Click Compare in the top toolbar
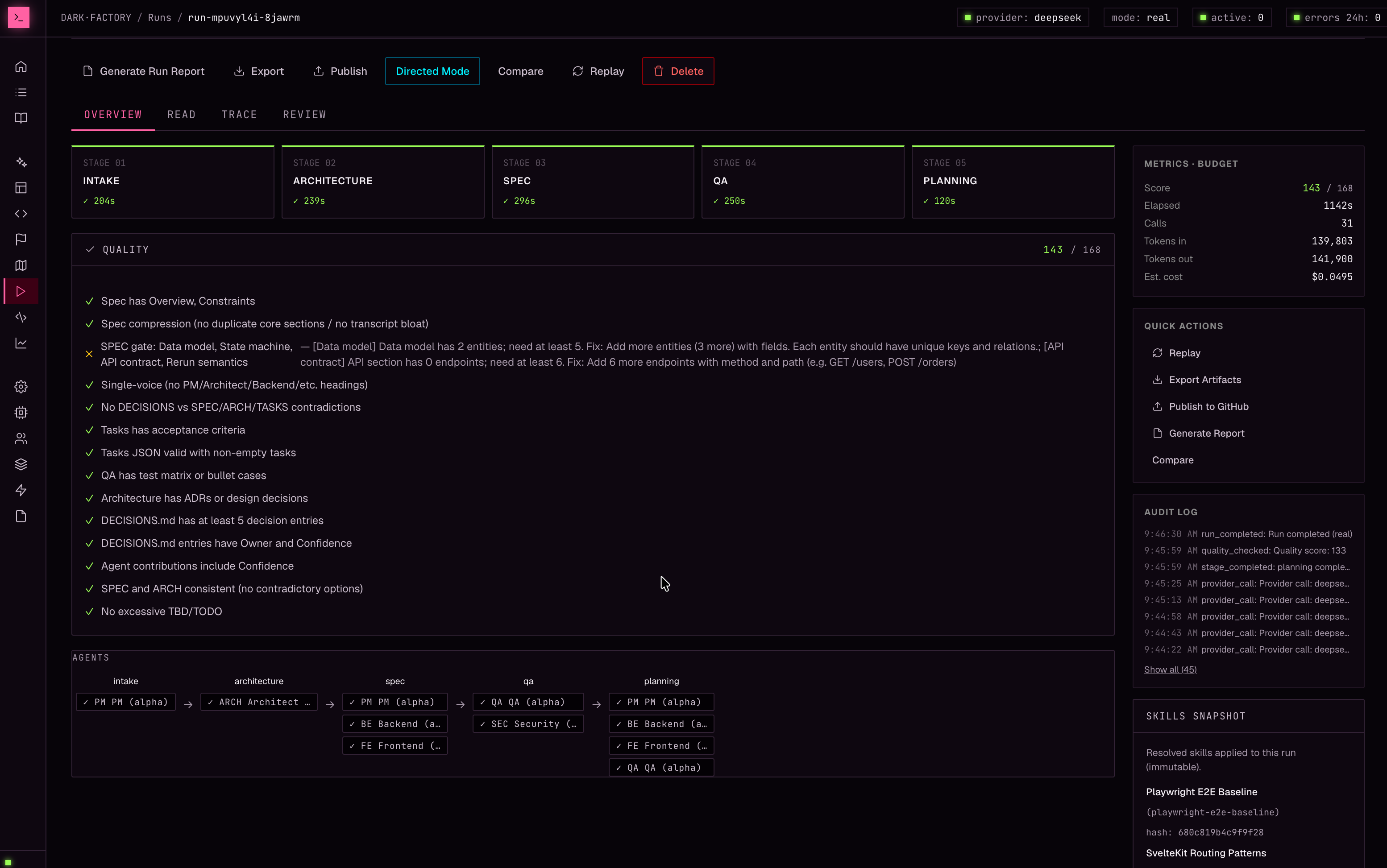This screenshot has width=1387, height=868. 520,71
